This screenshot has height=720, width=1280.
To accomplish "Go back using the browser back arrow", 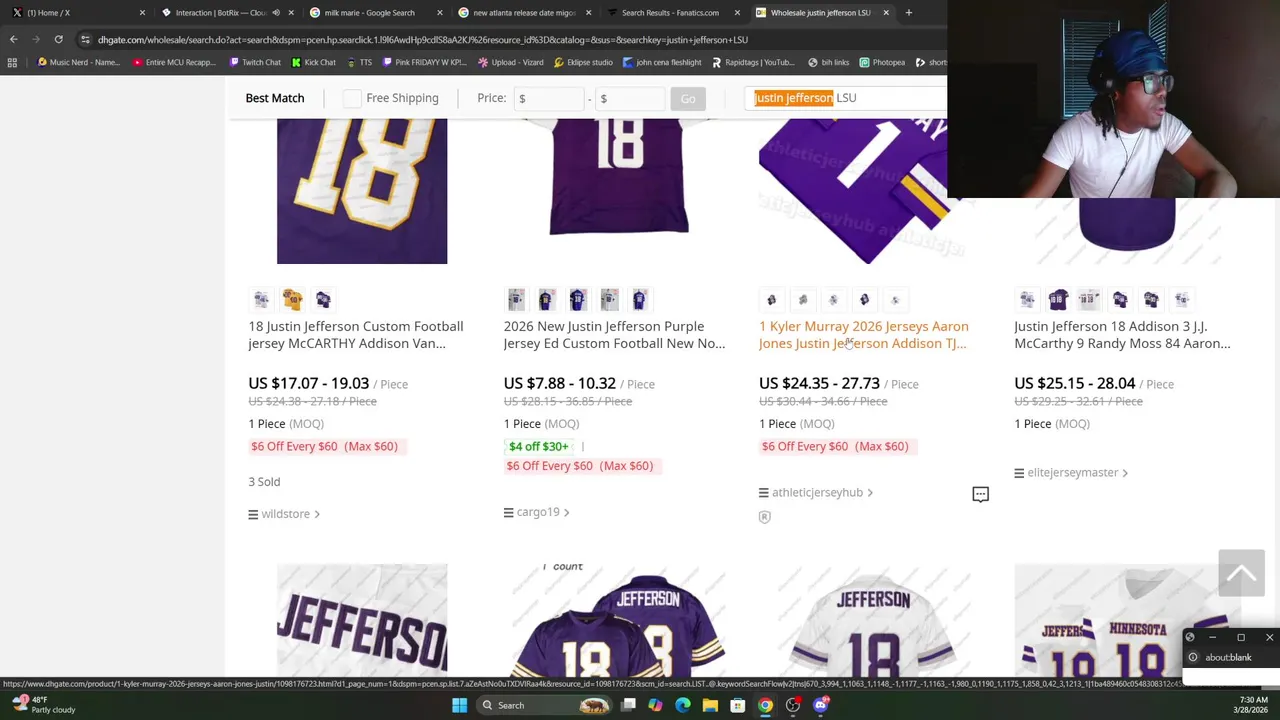I will tap(14, 39).
